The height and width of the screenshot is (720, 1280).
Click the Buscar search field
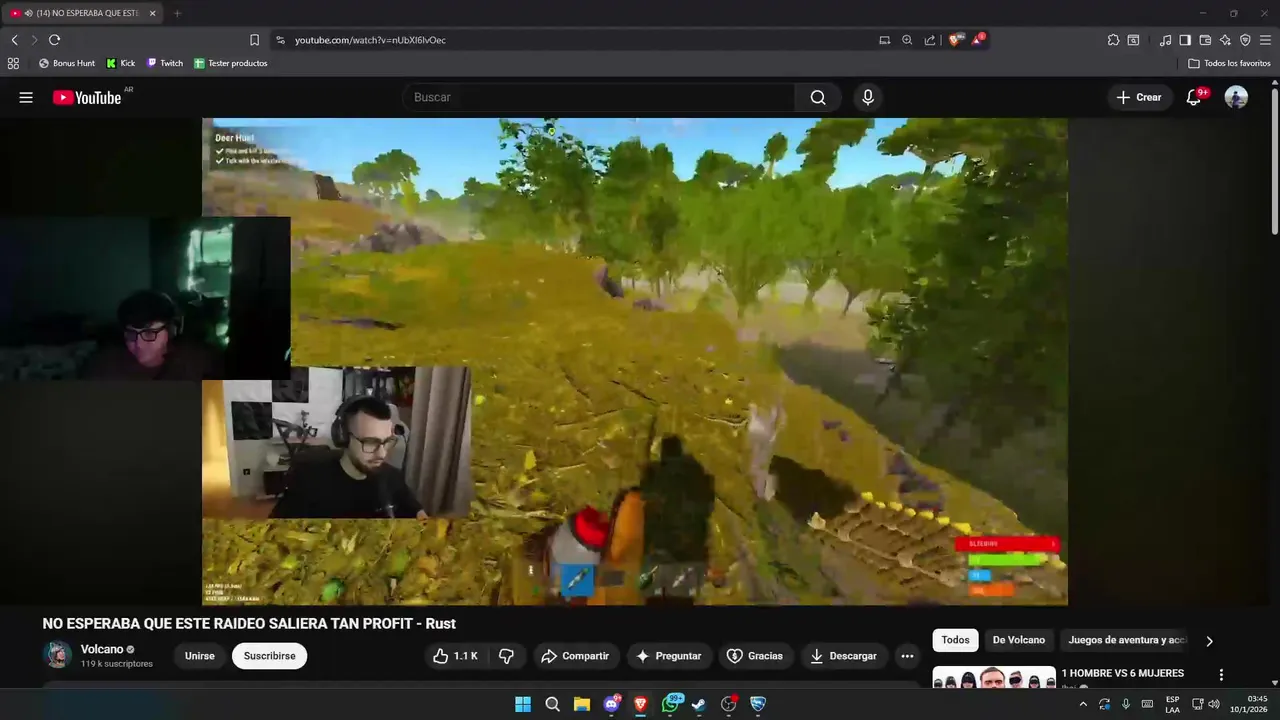coord(599,97)
